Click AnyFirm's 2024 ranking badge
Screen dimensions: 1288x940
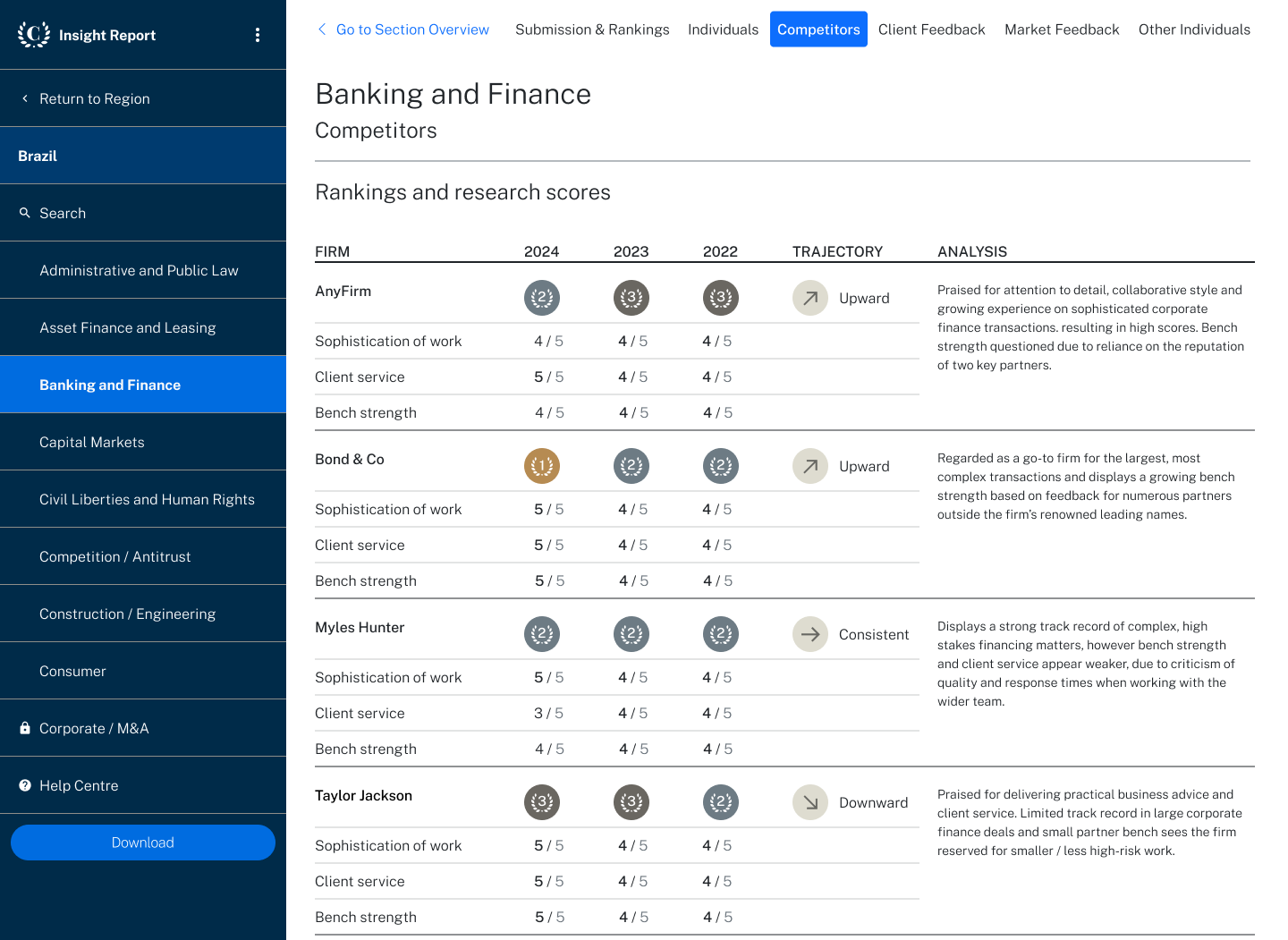[x=541, y=298]
